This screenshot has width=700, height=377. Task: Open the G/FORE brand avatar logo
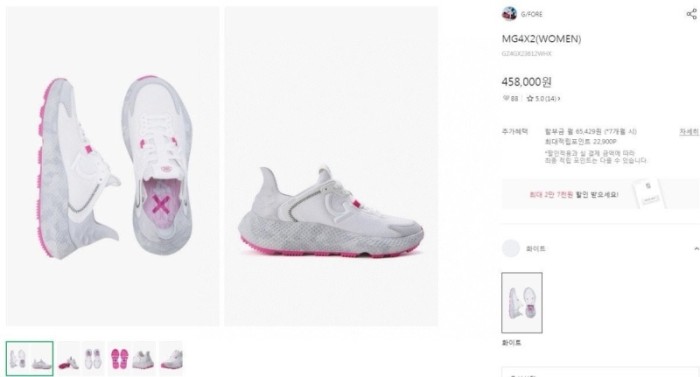click(509, 14)
